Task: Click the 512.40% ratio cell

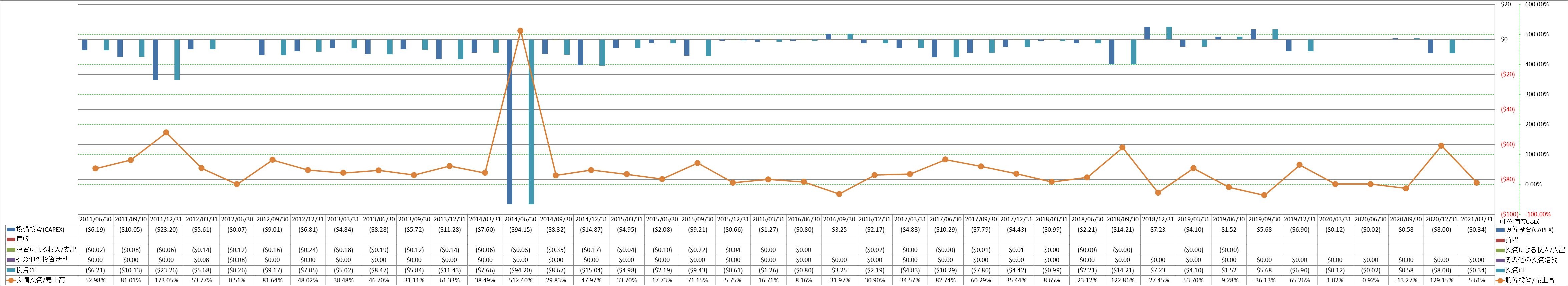Action: click(x=520, y=281)
